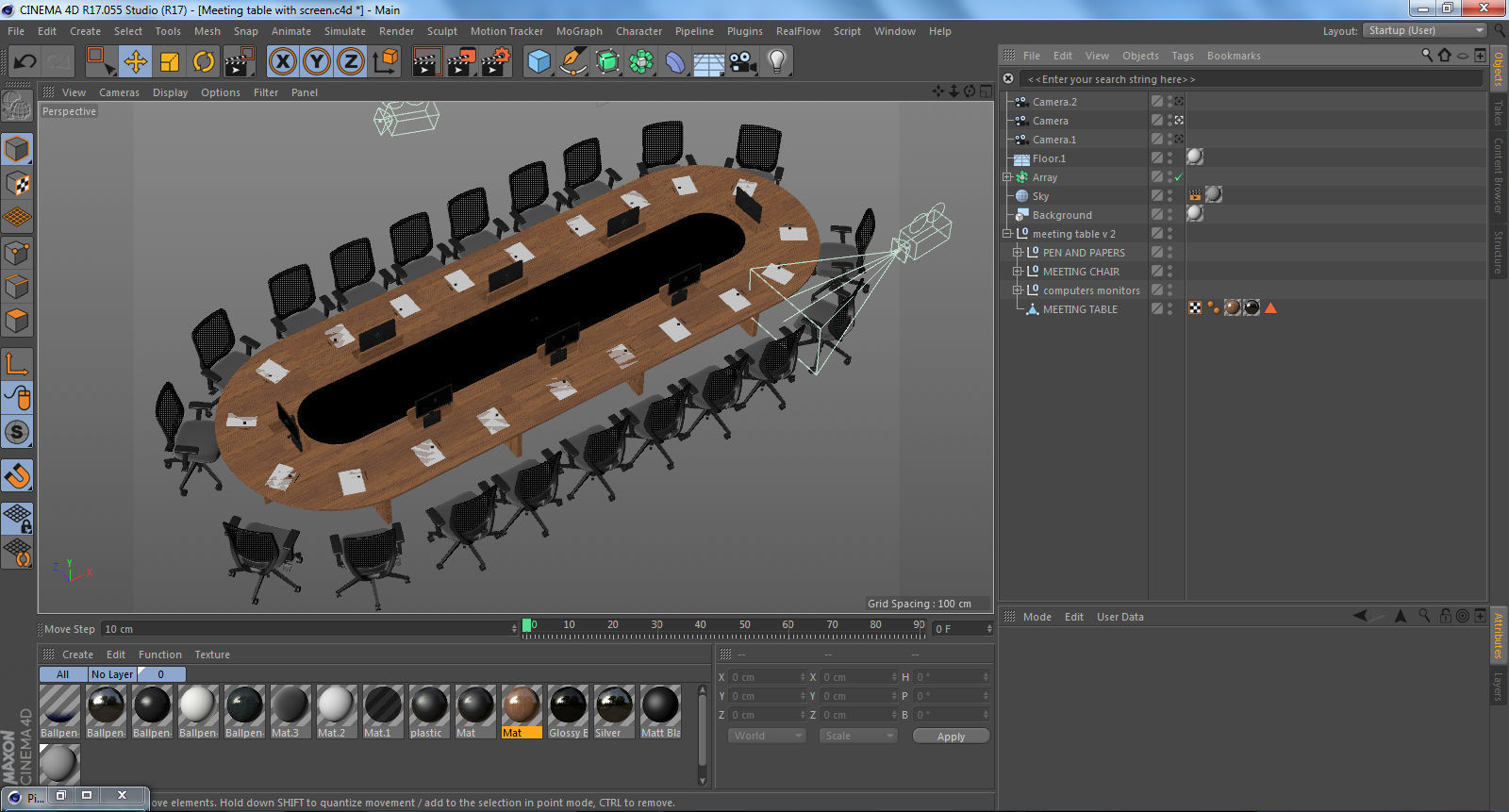Open the Simulate menu
The height and width of the screenshot is (812, 1509).
345,31
